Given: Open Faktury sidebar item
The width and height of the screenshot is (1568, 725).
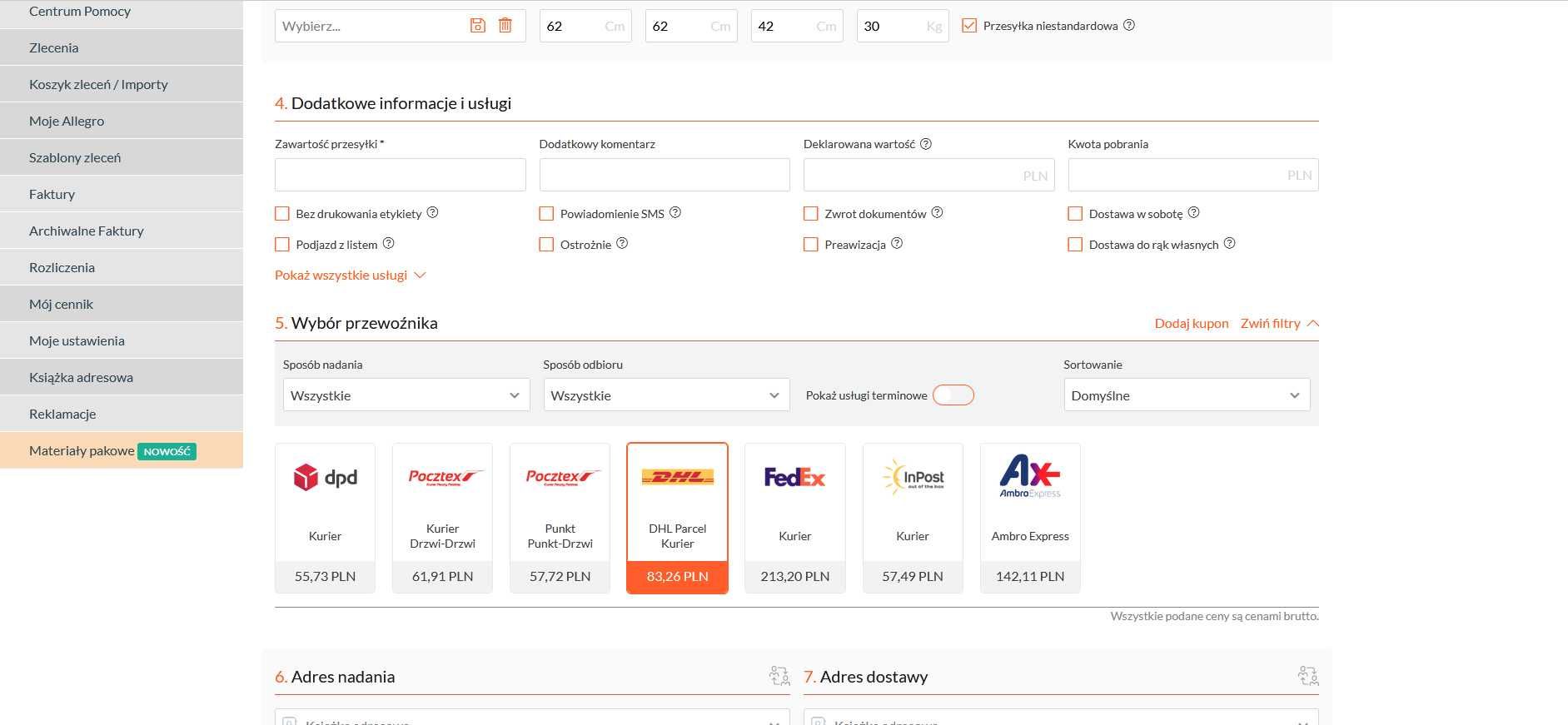Looking at the screenshot, I should 122,194.
